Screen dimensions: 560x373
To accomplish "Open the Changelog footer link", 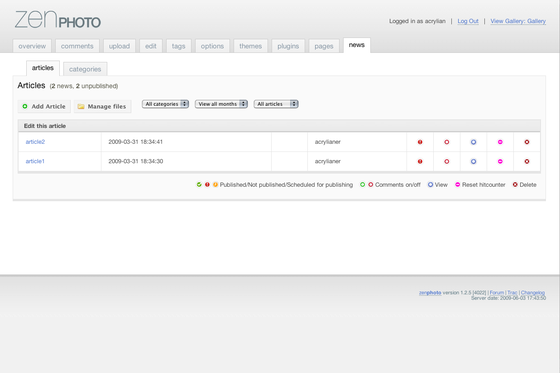I will pyautogui.click(x=533, y=293).
